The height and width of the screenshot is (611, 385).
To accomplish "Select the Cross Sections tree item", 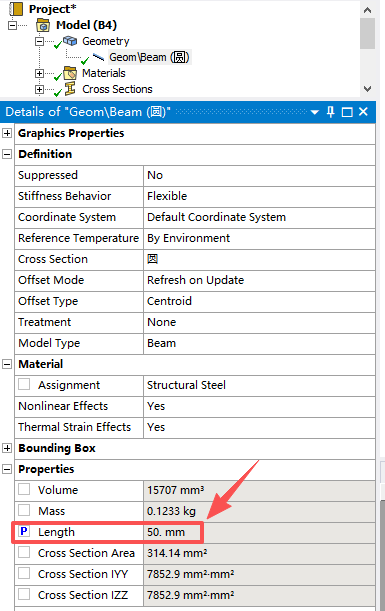I will pos(117,89).
